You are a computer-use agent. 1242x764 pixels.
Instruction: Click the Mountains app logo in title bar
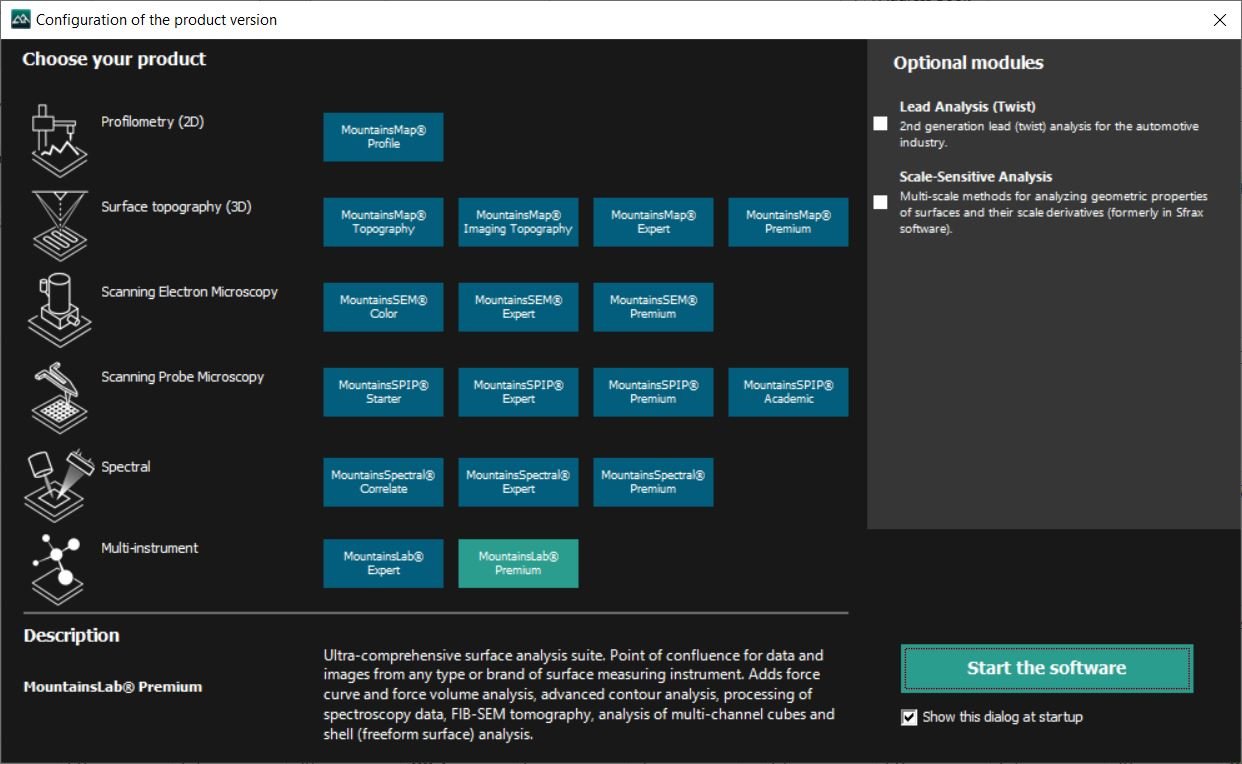click(x=20, y=20)
